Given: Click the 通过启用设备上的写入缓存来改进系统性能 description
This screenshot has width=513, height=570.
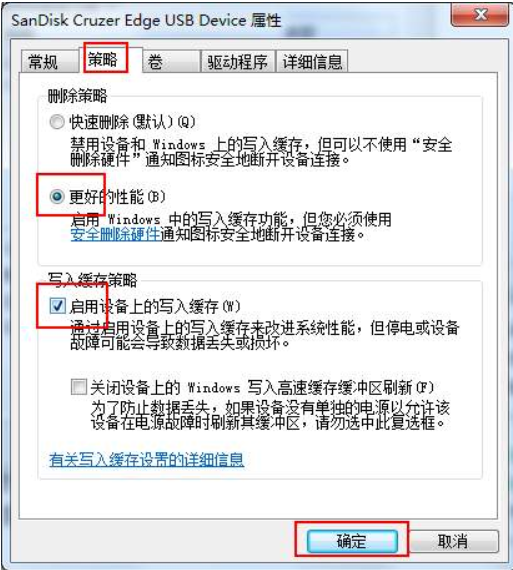Looking at the screenshot, I should (264, 335).
